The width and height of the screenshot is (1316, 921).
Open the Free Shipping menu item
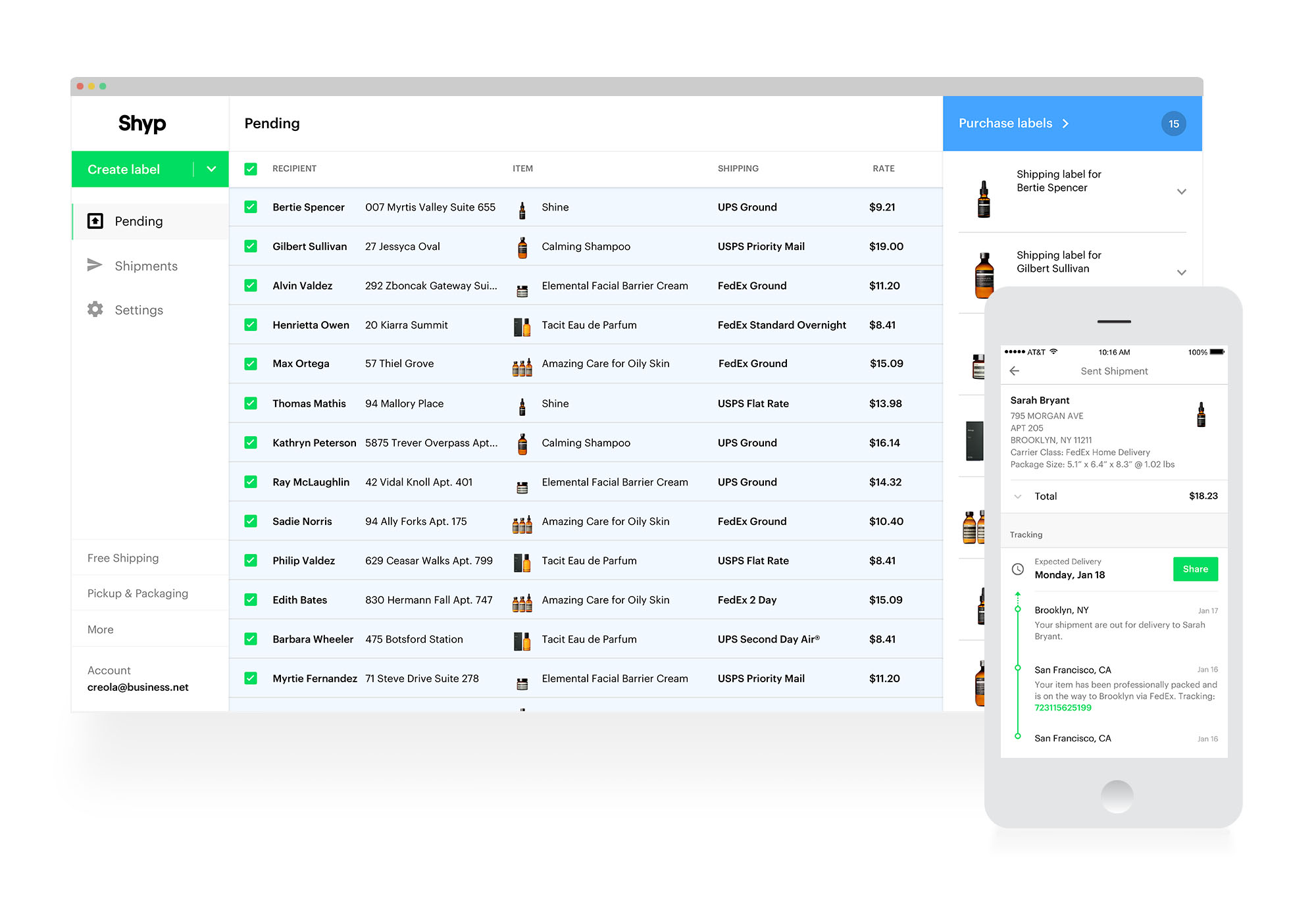(123, 558)
